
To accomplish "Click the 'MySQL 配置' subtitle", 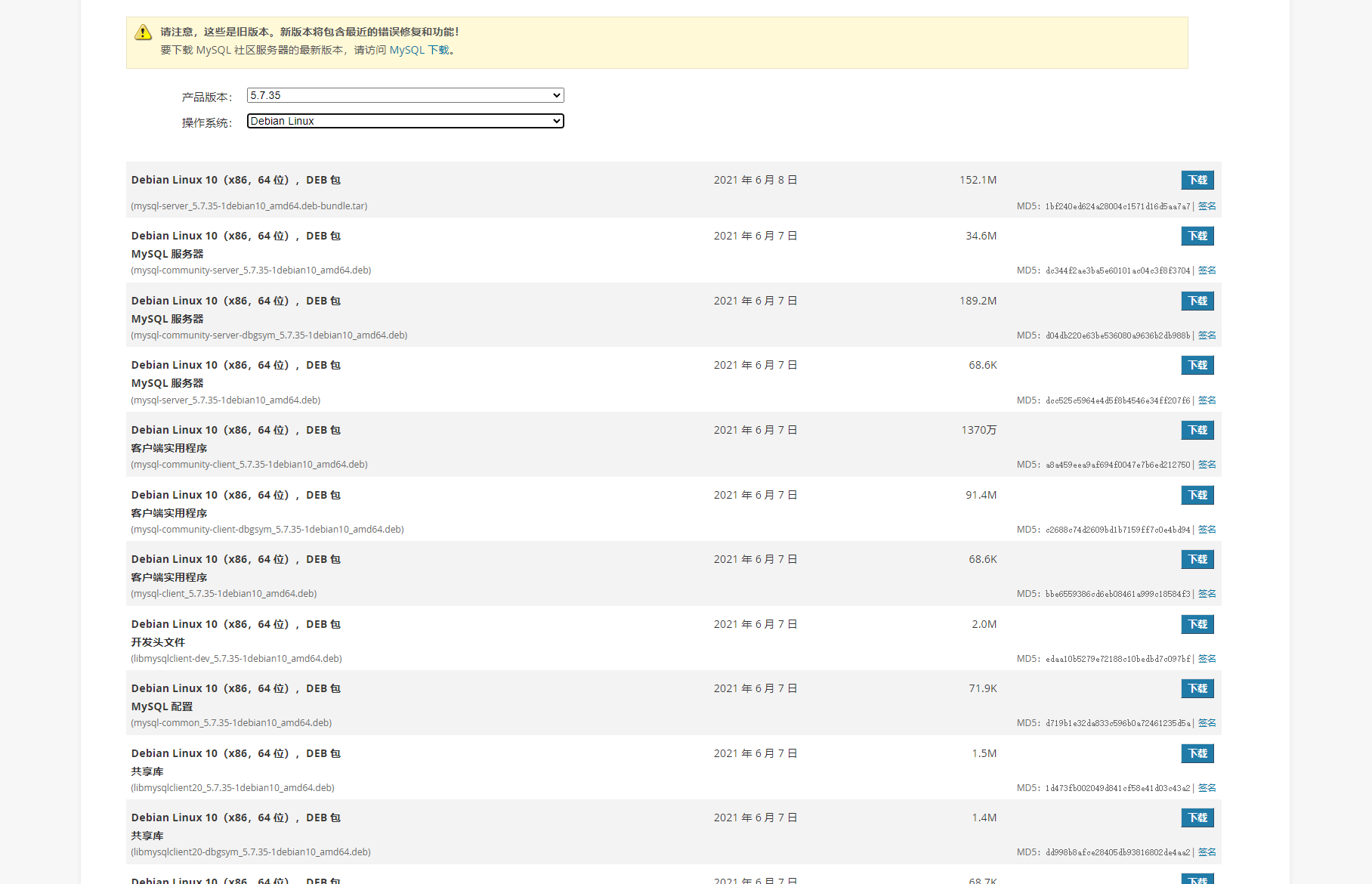I will click(x=162, y=706).
